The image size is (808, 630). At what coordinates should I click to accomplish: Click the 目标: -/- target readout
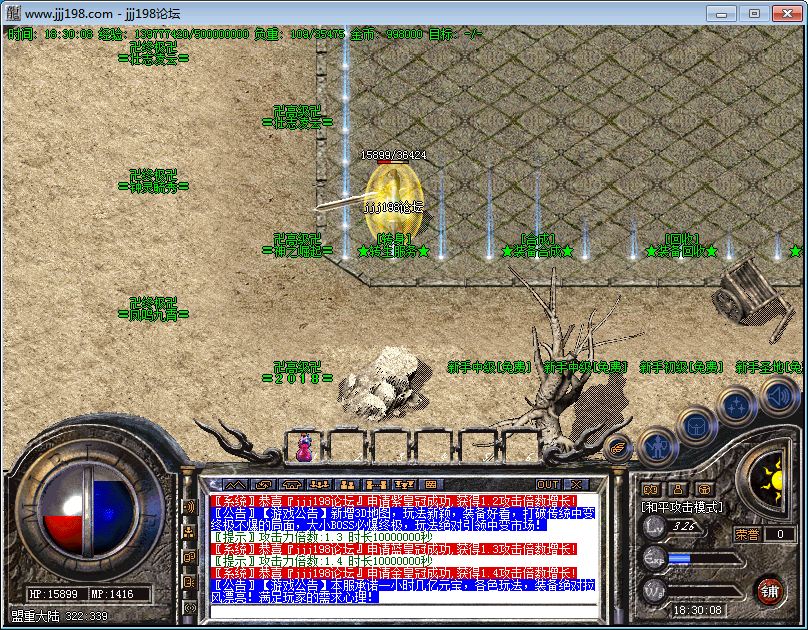click(456, 34)
